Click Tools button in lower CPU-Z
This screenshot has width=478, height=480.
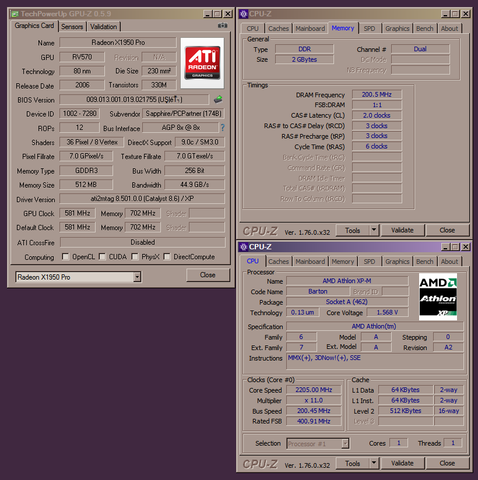(353, 463)
